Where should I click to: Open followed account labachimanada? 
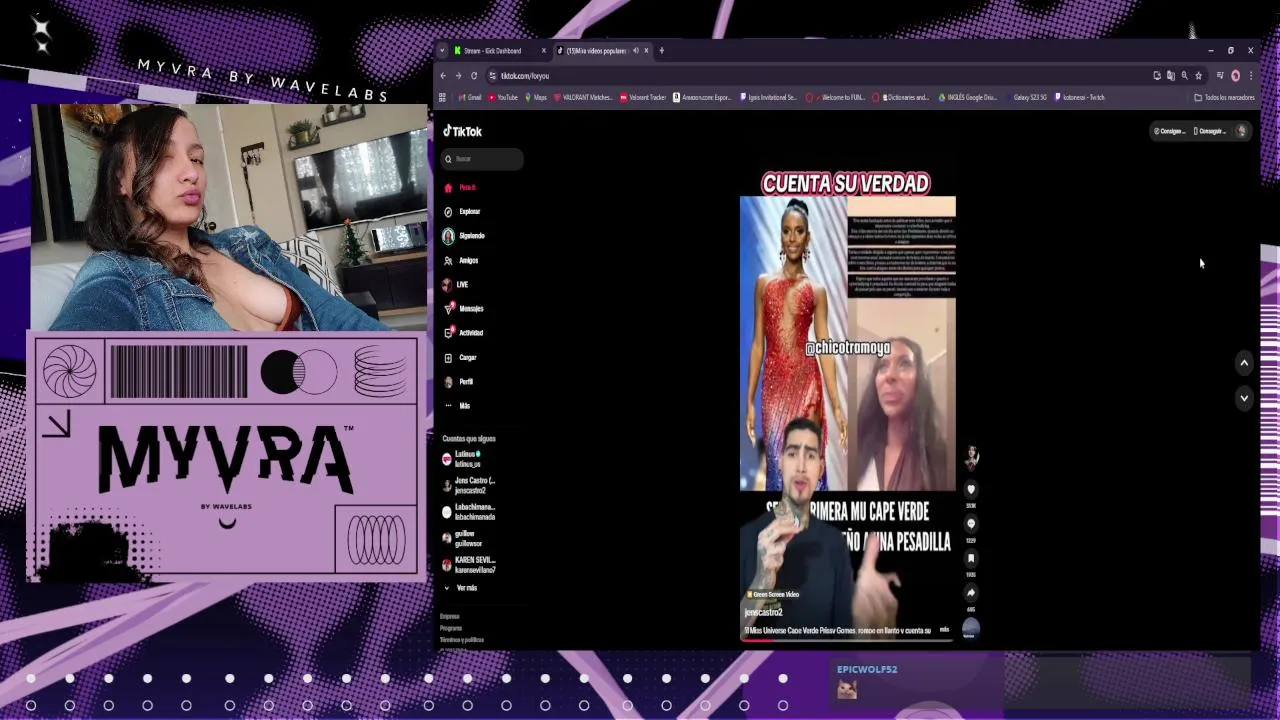(x=469, y=512)
